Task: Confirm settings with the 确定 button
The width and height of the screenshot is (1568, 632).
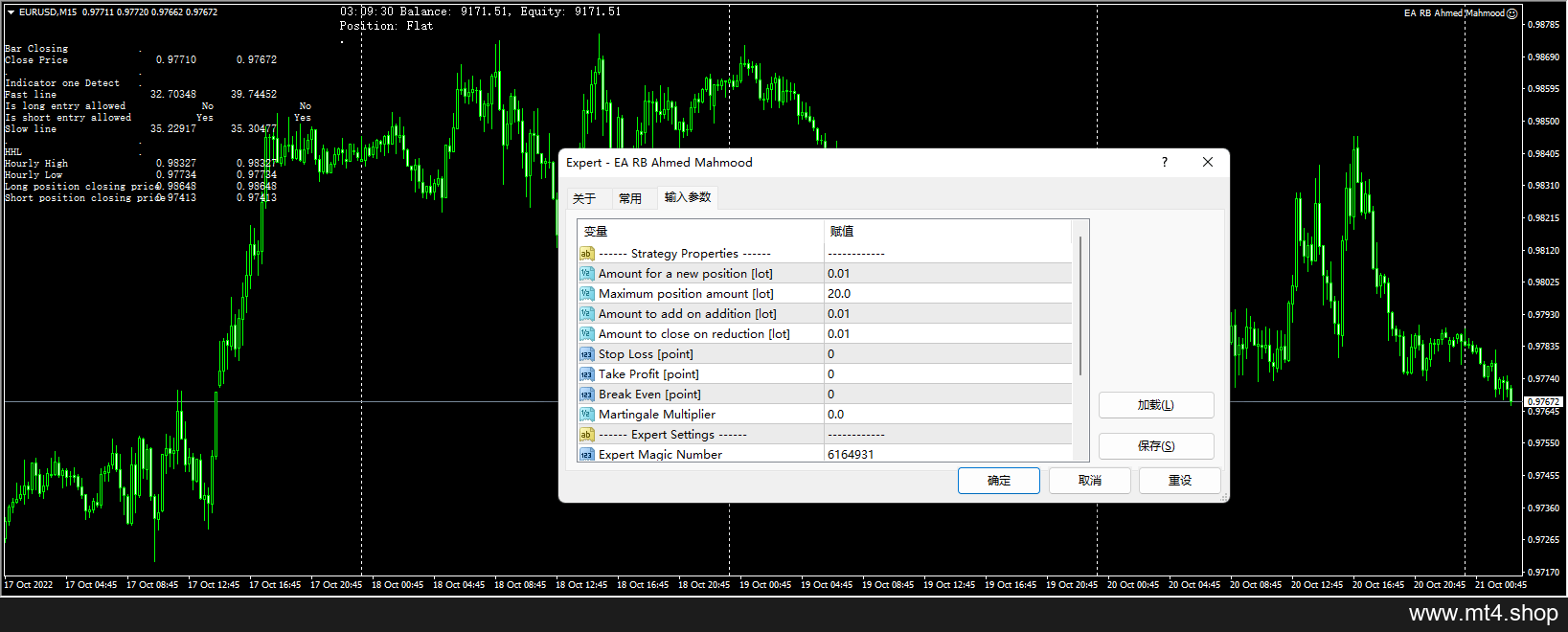Action: (999, 481)
